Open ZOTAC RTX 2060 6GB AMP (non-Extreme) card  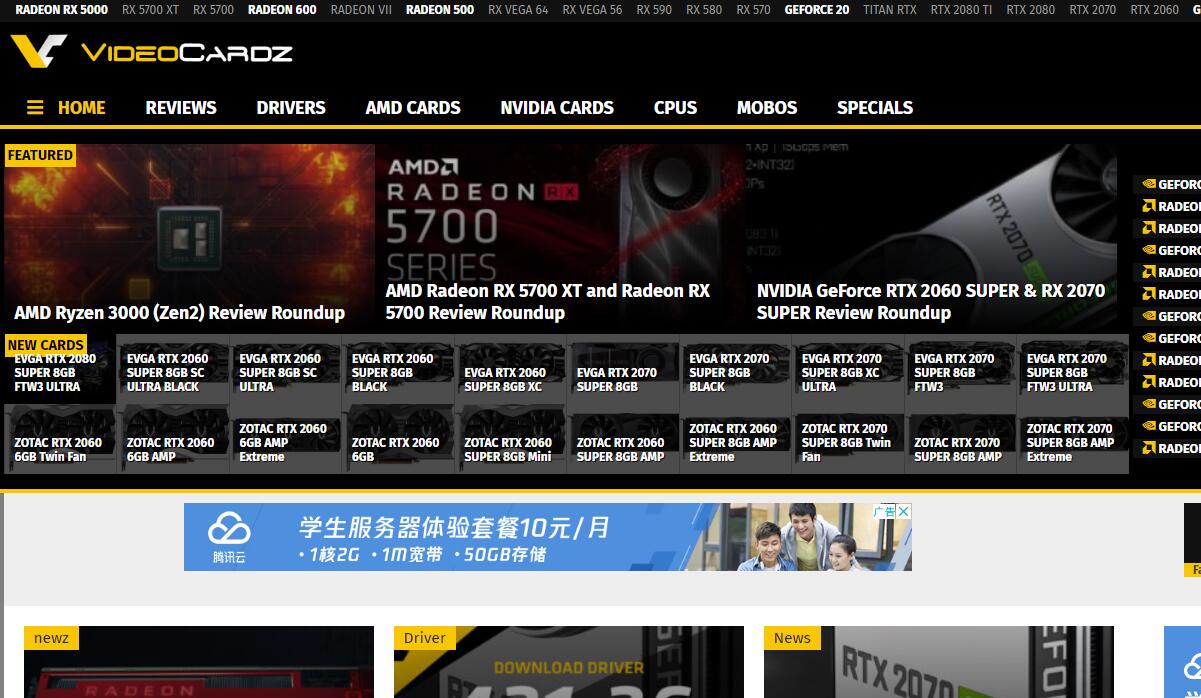(173, 439)
